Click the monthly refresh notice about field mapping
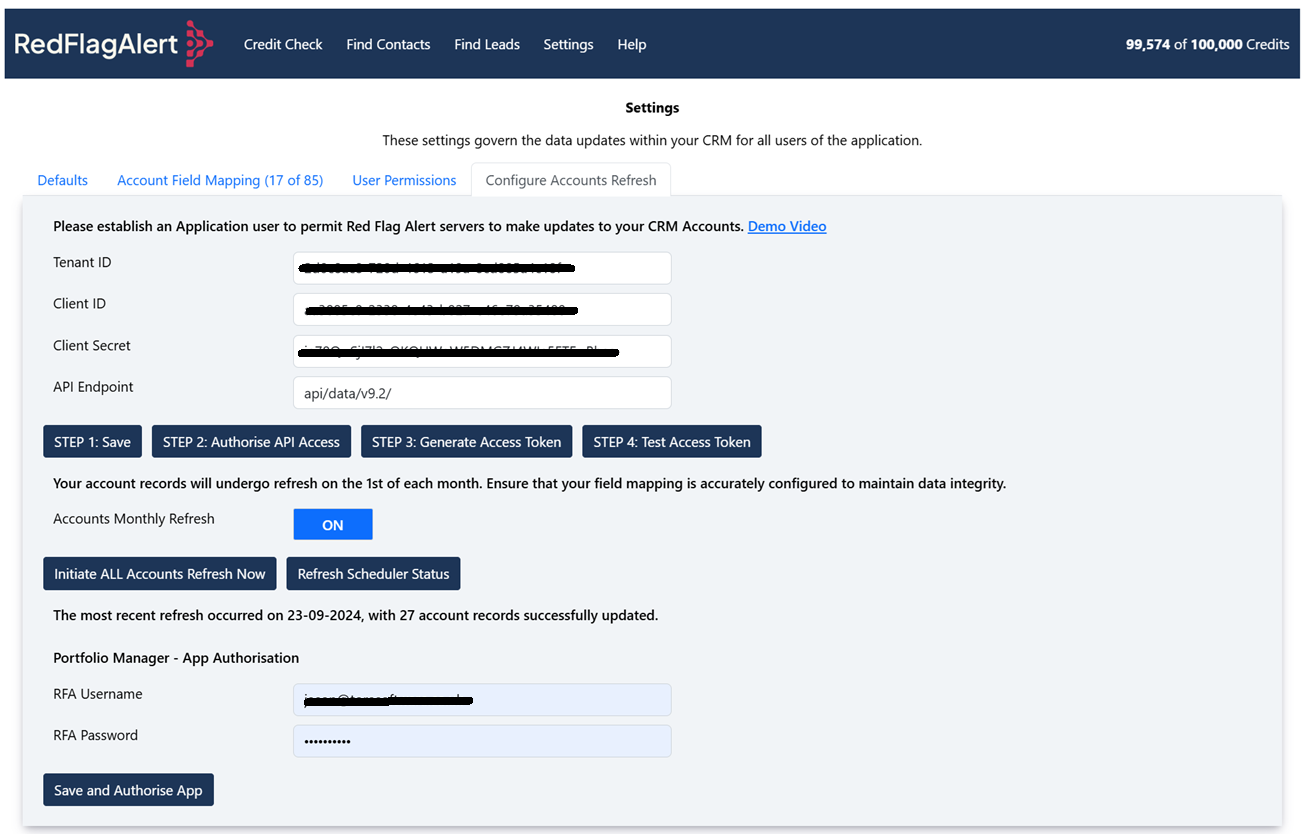1310x834 pixels. [529, 483]
